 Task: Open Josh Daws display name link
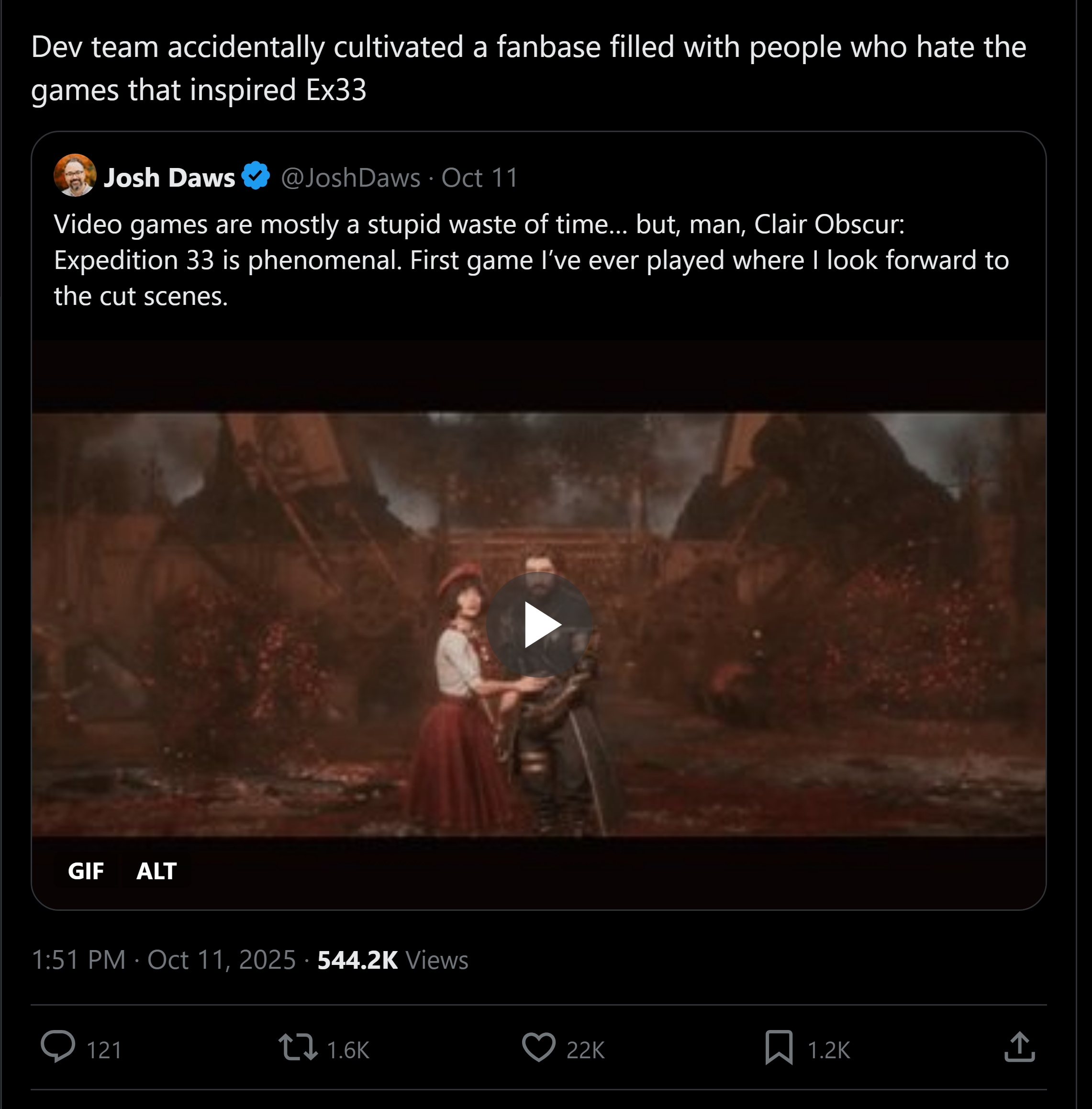point(169,178)
